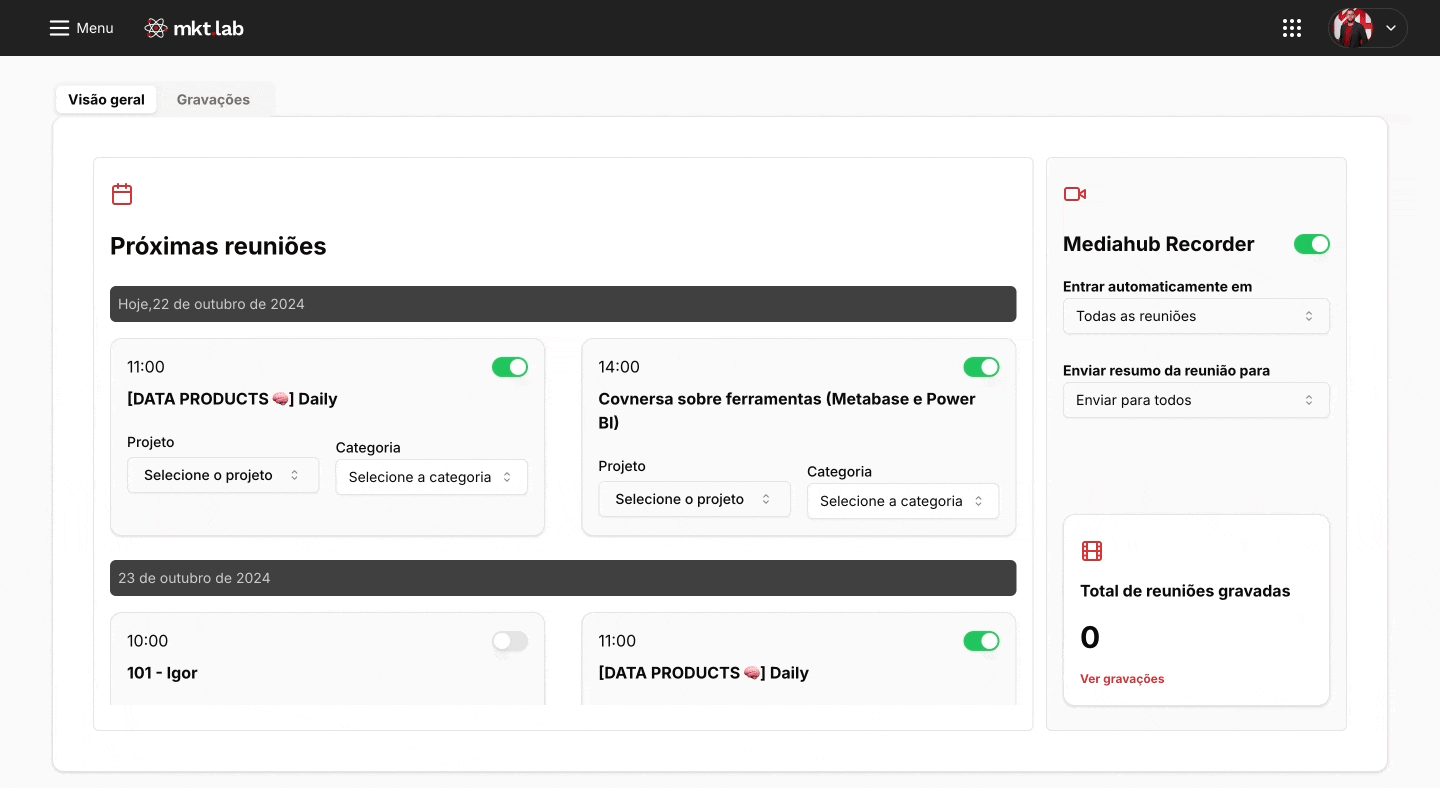Open the Enviar para todos dropdown
Viewport: 1440px width, 788px height.
1196,400
